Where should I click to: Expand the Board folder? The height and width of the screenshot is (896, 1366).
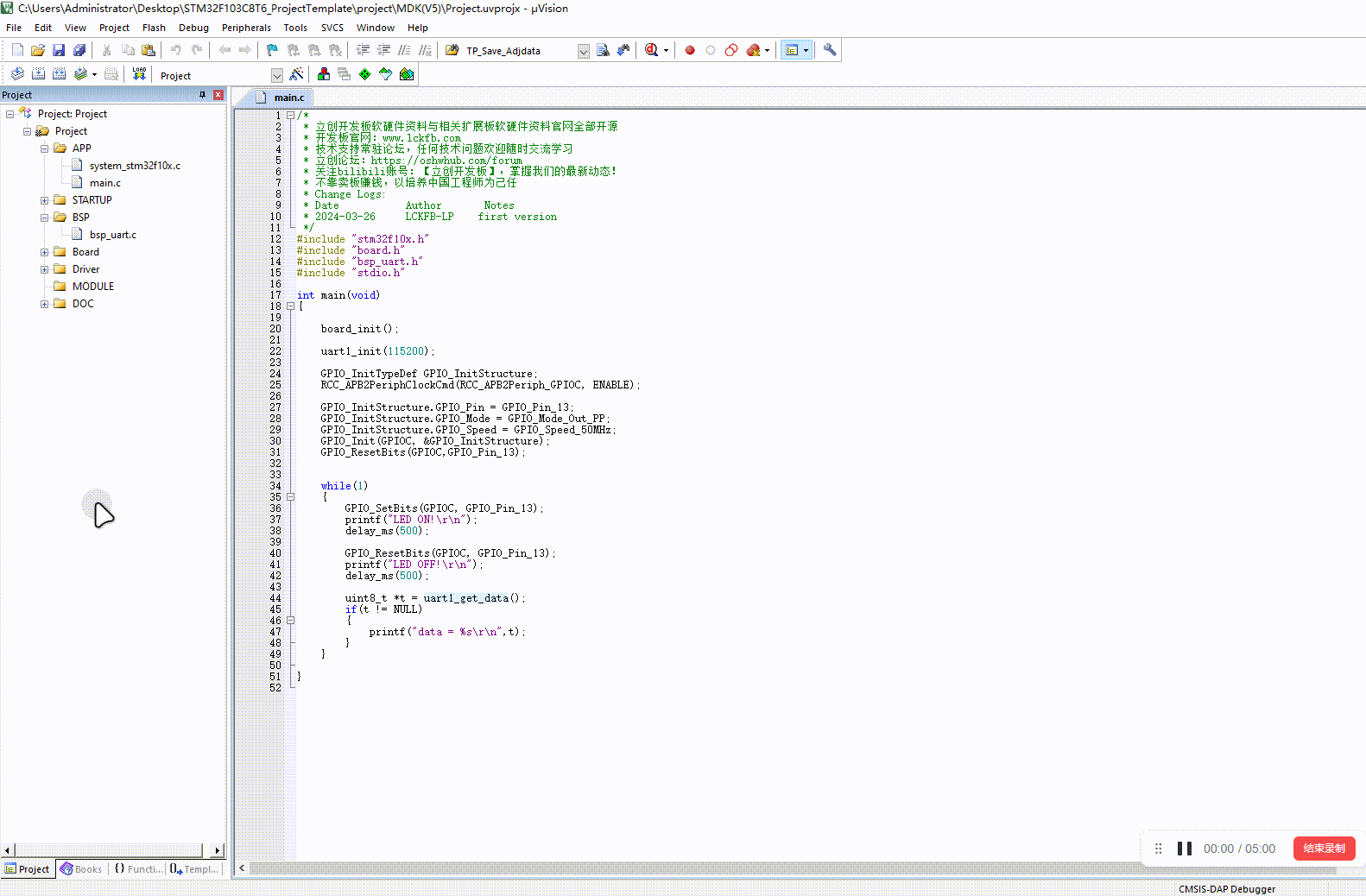click(44, 252)
